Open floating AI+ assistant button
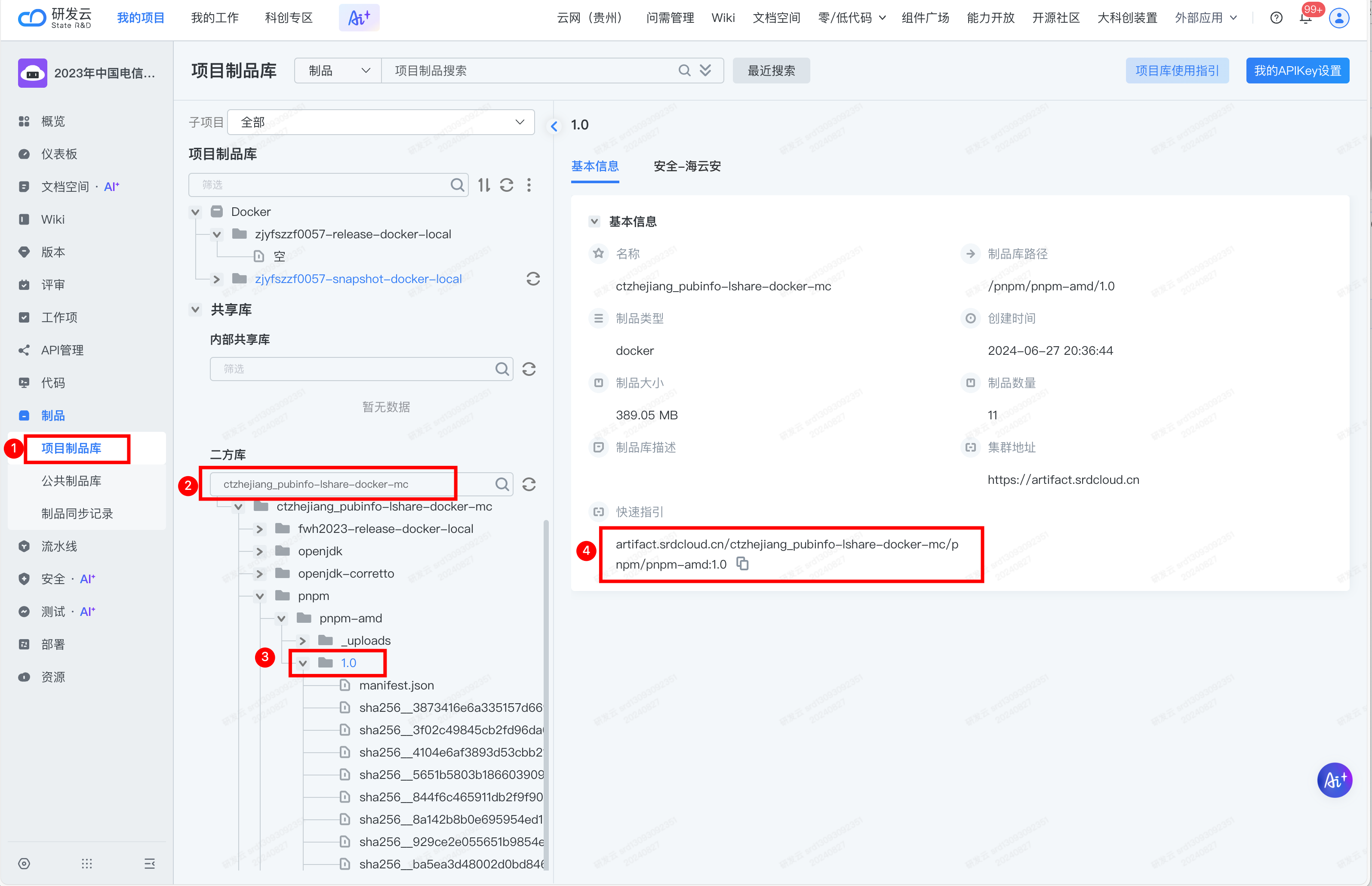The image size is (1372, 886). tap(1335, 780)
